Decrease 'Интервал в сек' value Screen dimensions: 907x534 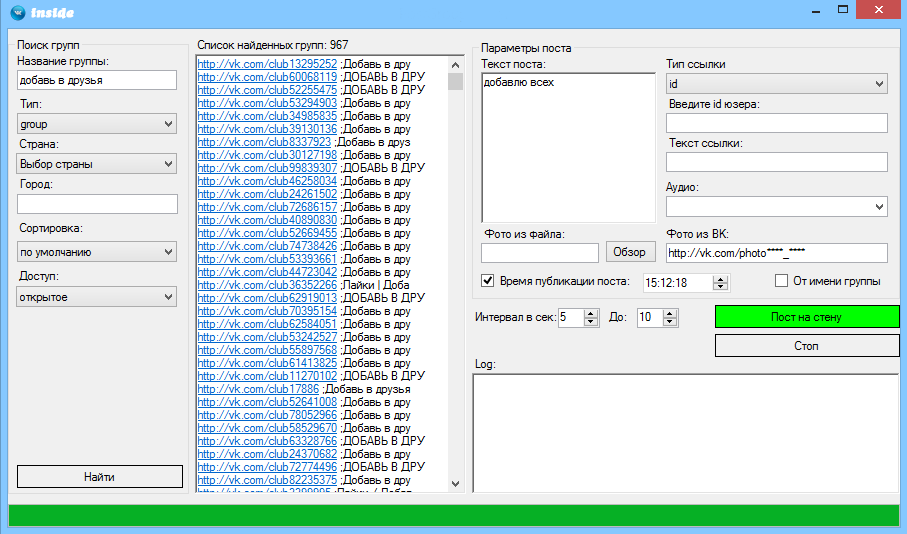click(x=591, y=321)
